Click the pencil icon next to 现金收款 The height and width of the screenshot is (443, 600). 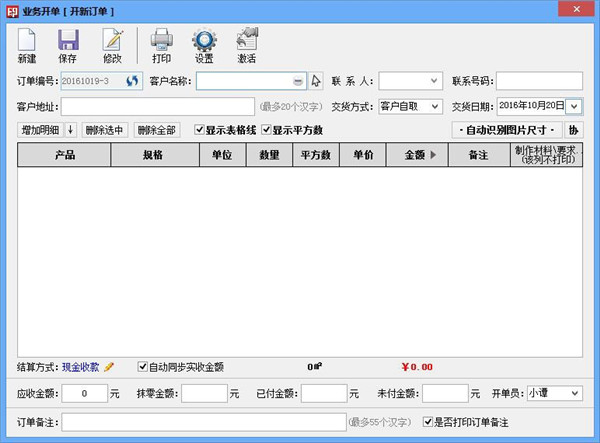(x=110, y=367)
